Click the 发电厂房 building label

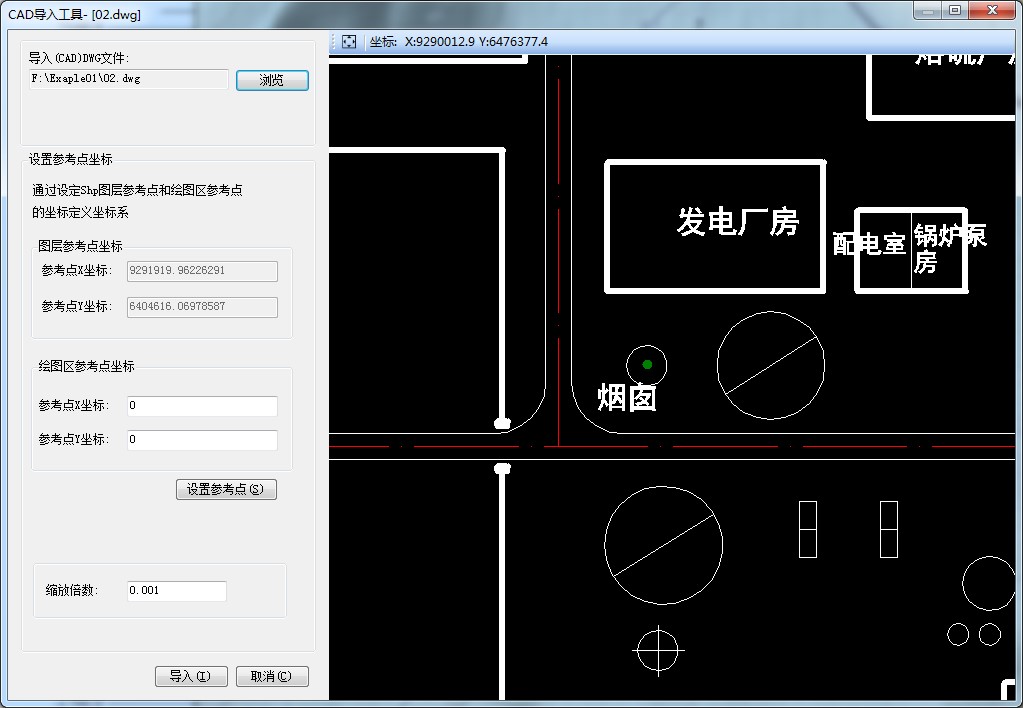[x=738, y=222]
